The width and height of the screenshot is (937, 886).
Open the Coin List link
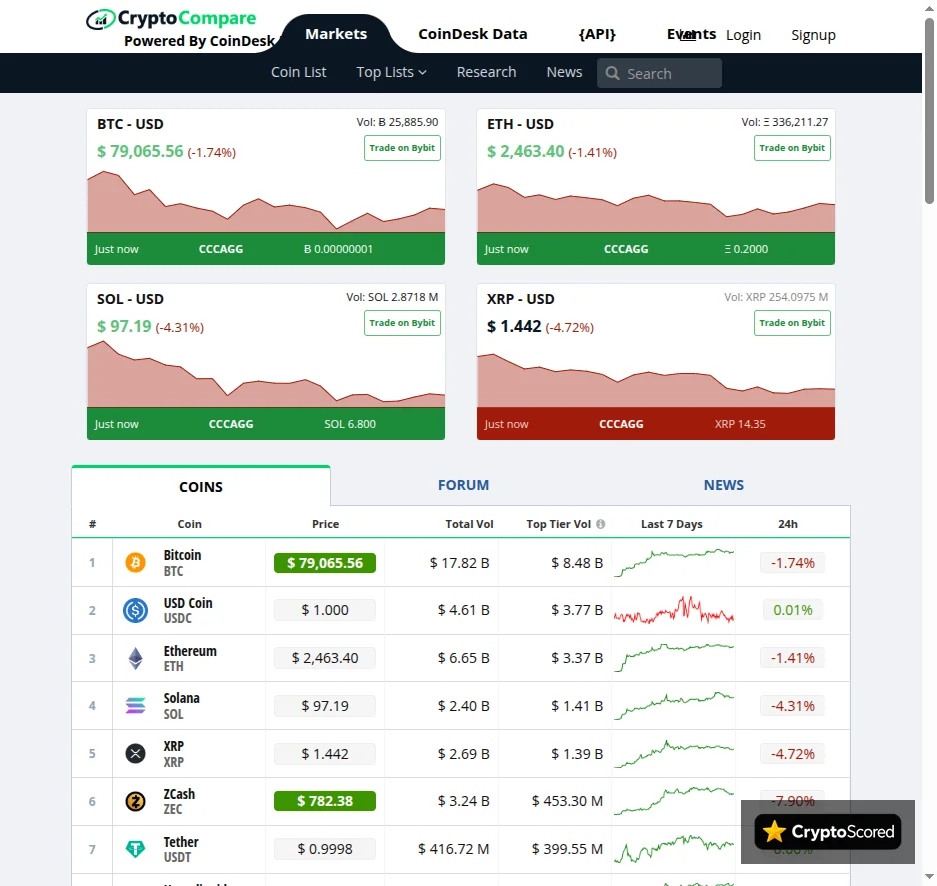pos(299,72)
